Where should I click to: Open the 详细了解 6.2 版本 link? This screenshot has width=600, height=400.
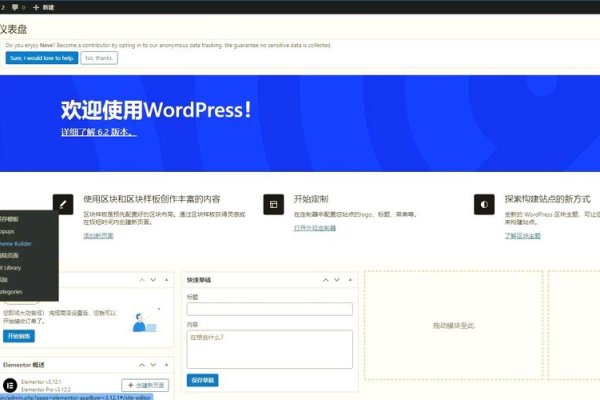pyautogui.click(x=98, y=132)
